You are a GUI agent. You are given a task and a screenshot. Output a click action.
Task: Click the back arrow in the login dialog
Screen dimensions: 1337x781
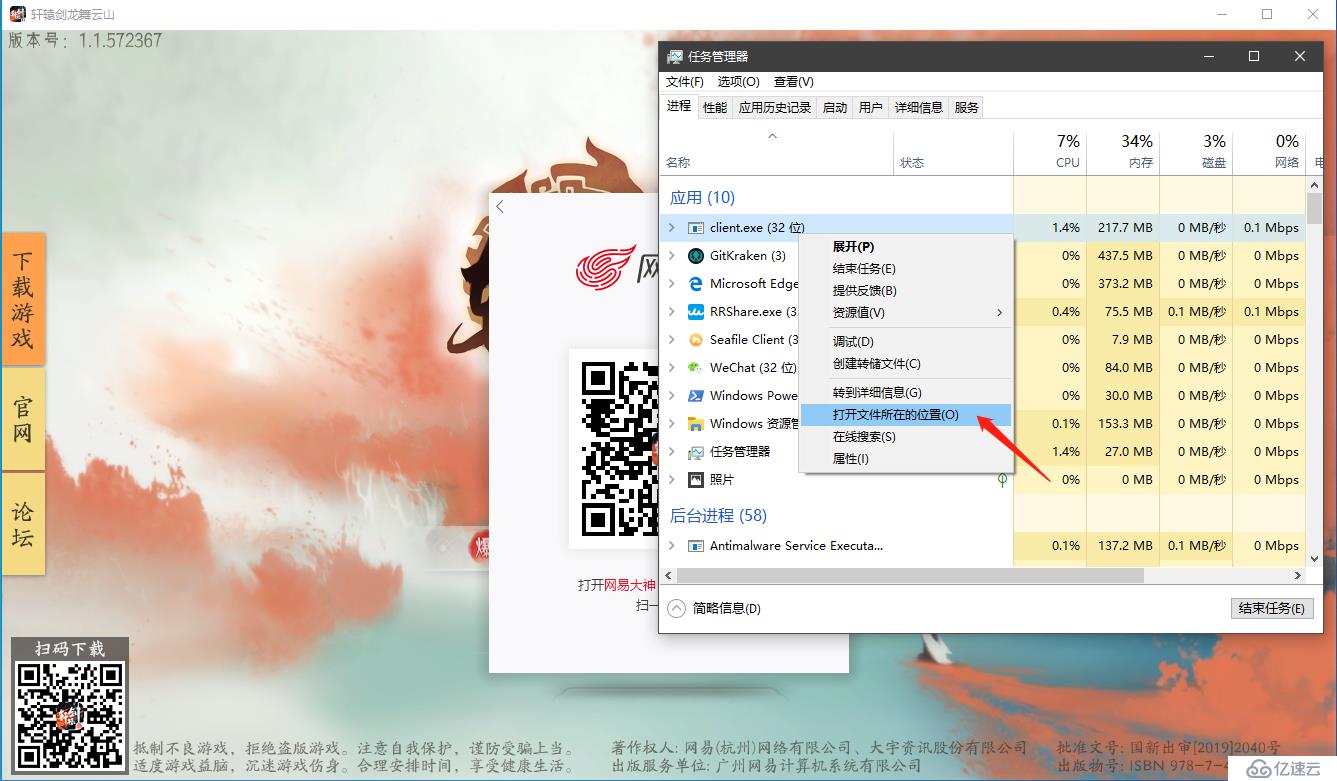pos(500,206)
